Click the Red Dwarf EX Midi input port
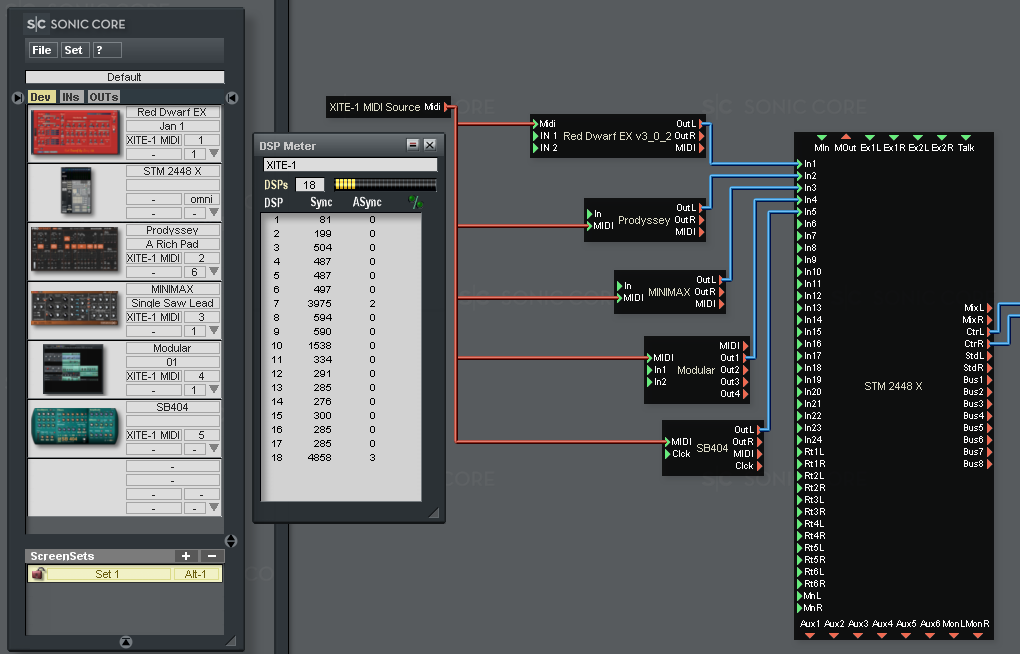Viewport: 1020px width, 654px height. coord(535,124)
